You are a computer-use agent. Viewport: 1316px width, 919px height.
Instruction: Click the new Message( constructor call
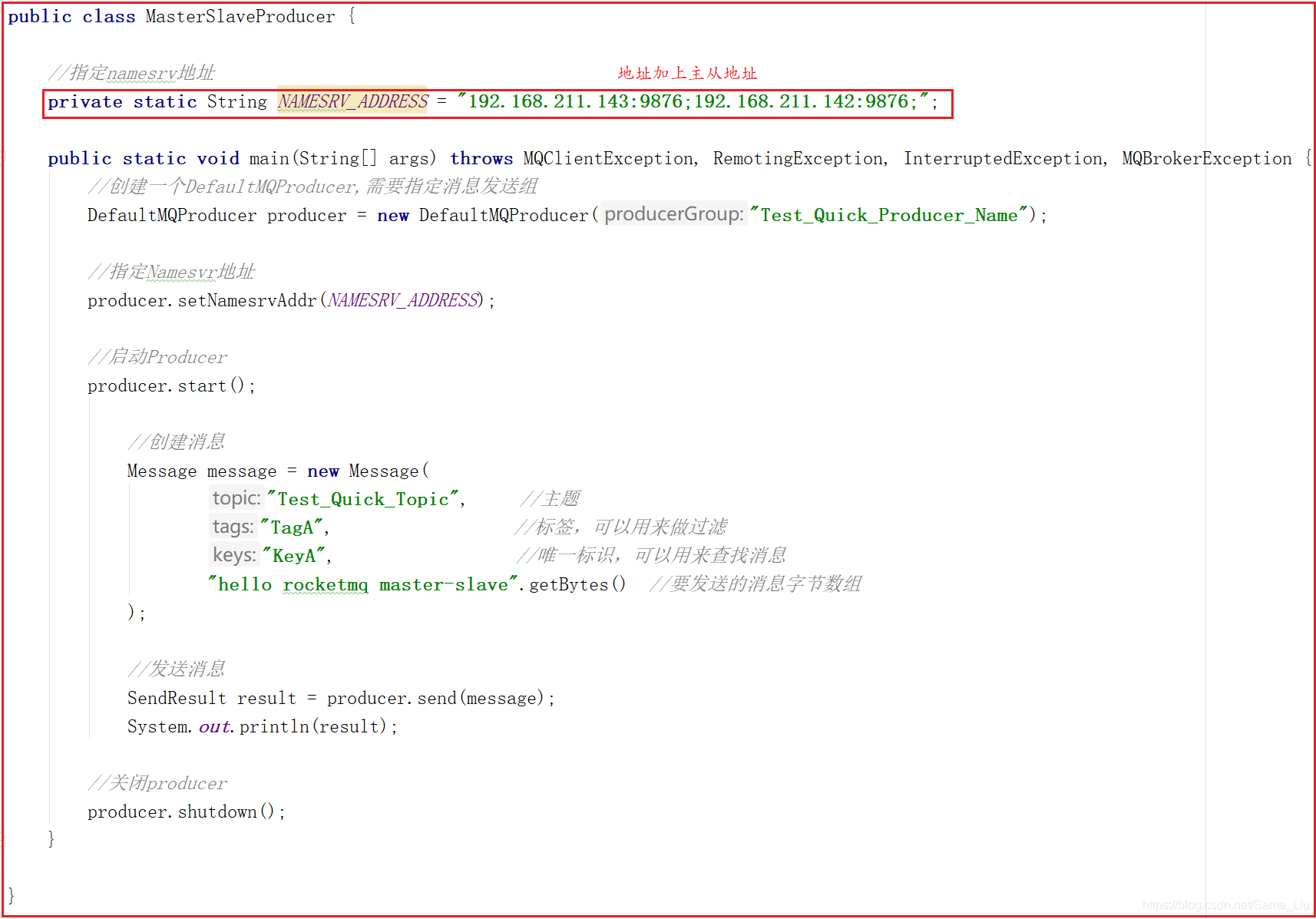coord(368,471)
